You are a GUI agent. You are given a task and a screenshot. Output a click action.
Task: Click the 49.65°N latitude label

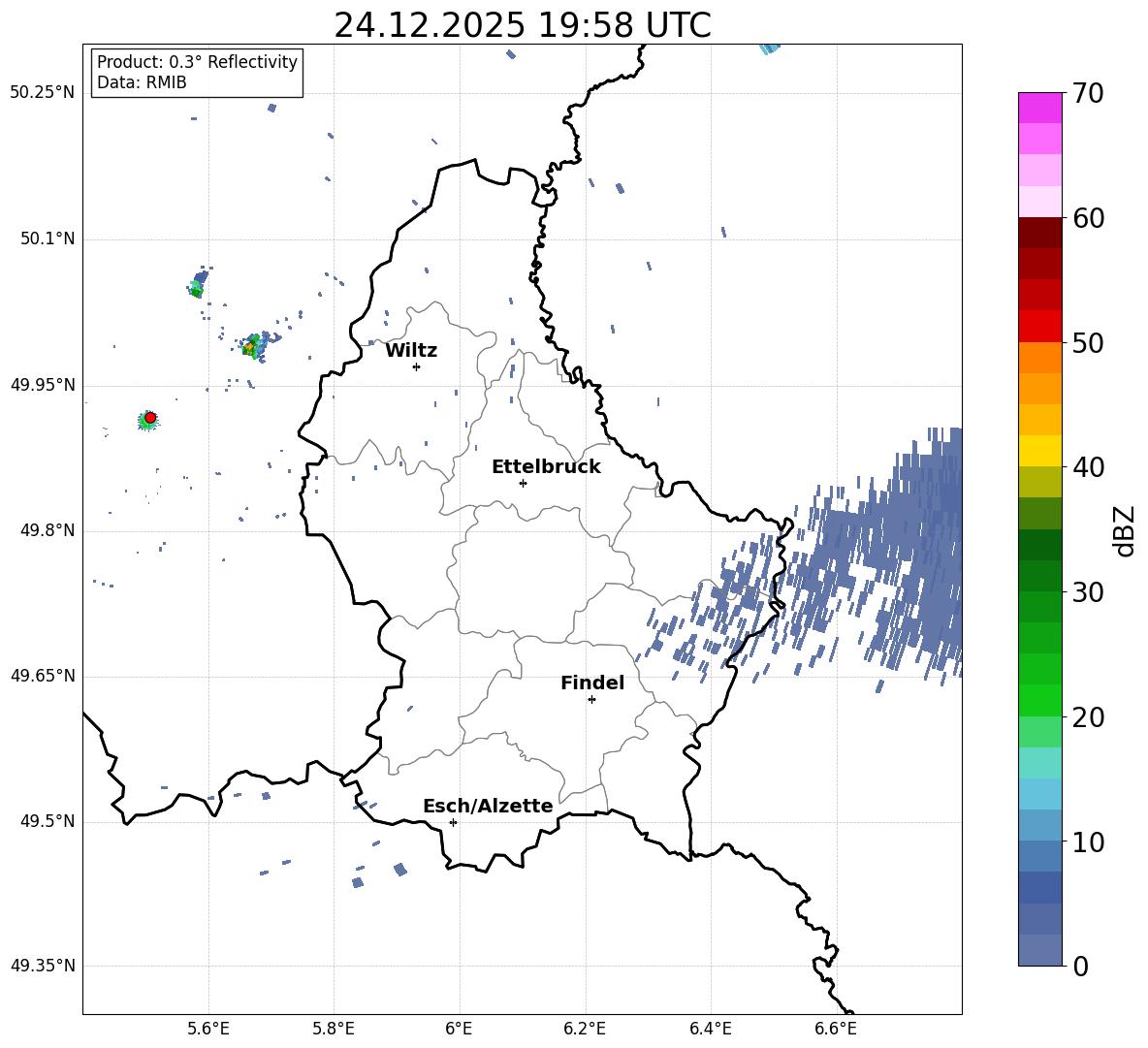[x=43, y=675]
